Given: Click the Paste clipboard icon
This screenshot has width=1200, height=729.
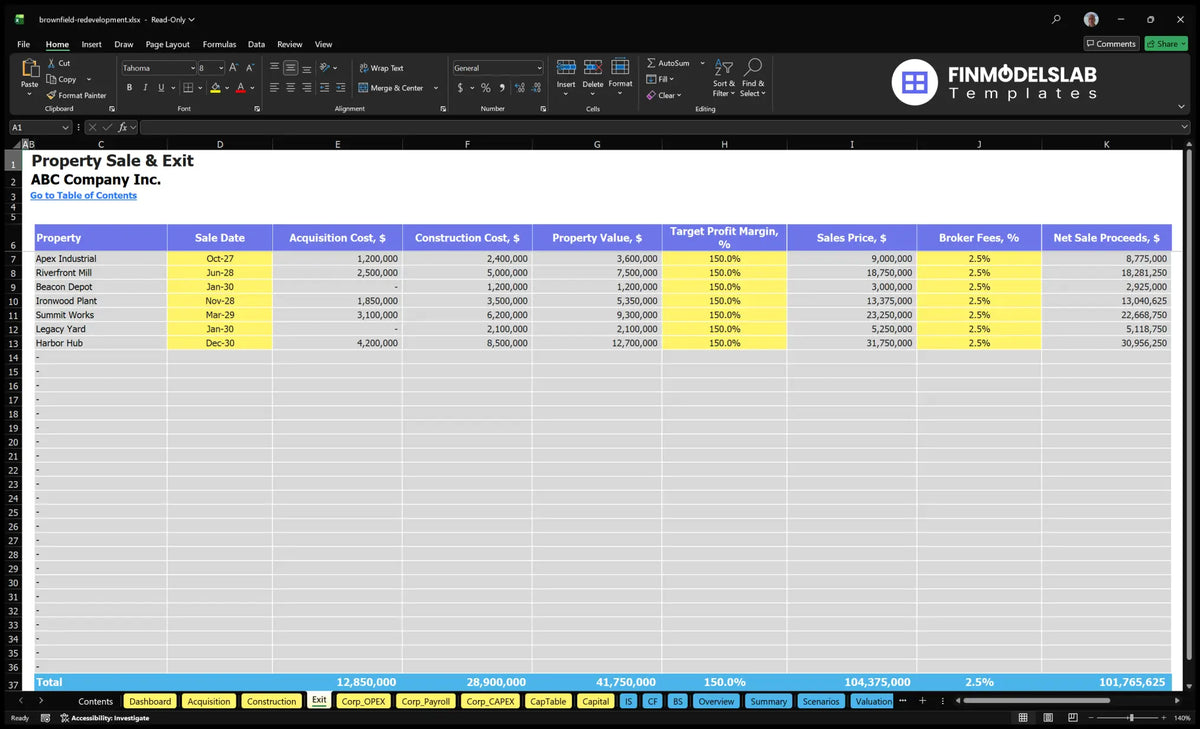Looking at the screenshot, I should click(x=30, y=68).
